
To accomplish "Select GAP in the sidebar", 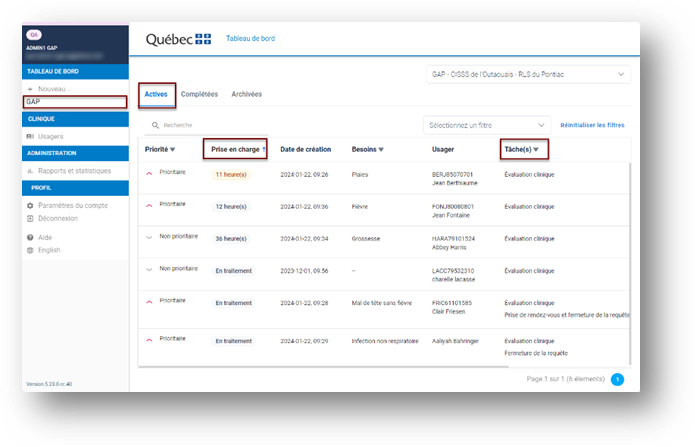I will click(x=75, y=102).
